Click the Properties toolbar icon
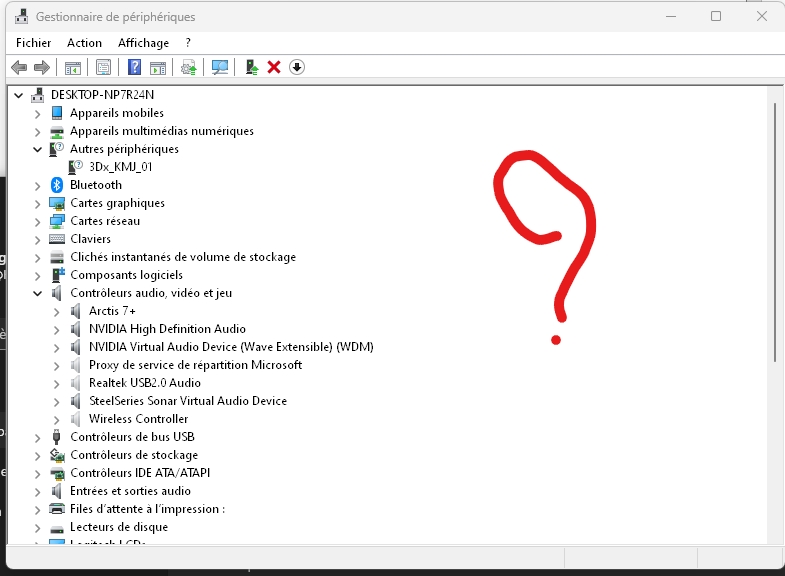Viewport: 785px width, 576px height. coord(103,67)
